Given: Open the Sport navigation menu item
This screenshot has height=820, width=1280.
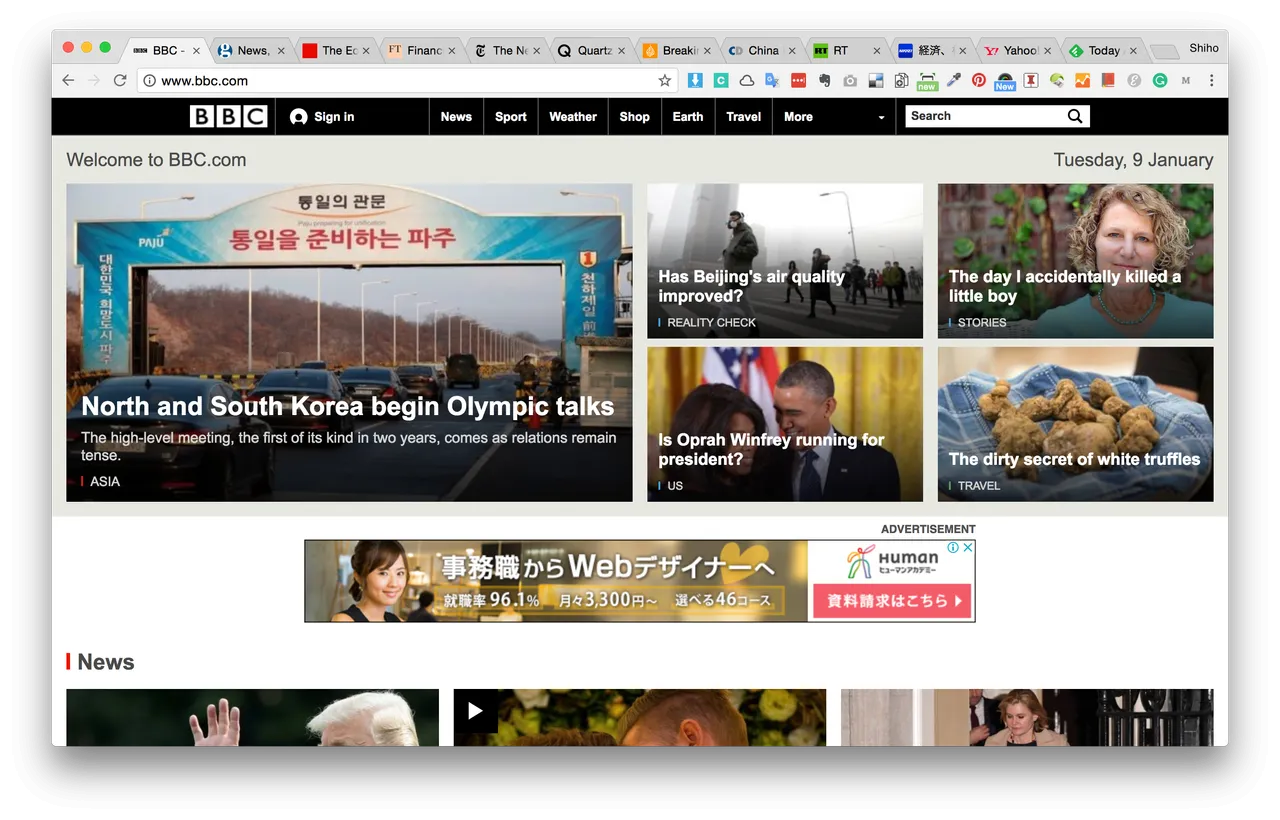Looking at the screenshot, I should (x=511, y=117).
